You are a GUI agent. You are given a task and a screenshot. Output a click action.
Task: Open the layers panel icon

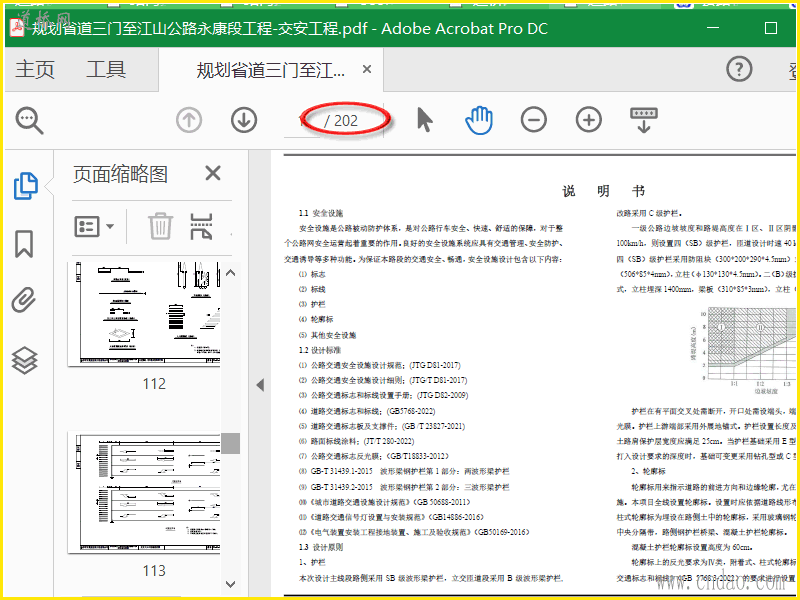click(x=24, y=360)
